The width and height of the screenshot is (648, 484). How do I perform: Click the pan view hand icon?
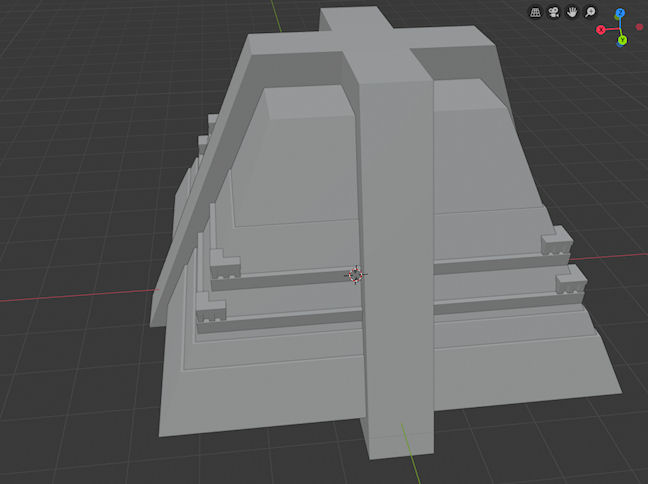click(573, 12)
